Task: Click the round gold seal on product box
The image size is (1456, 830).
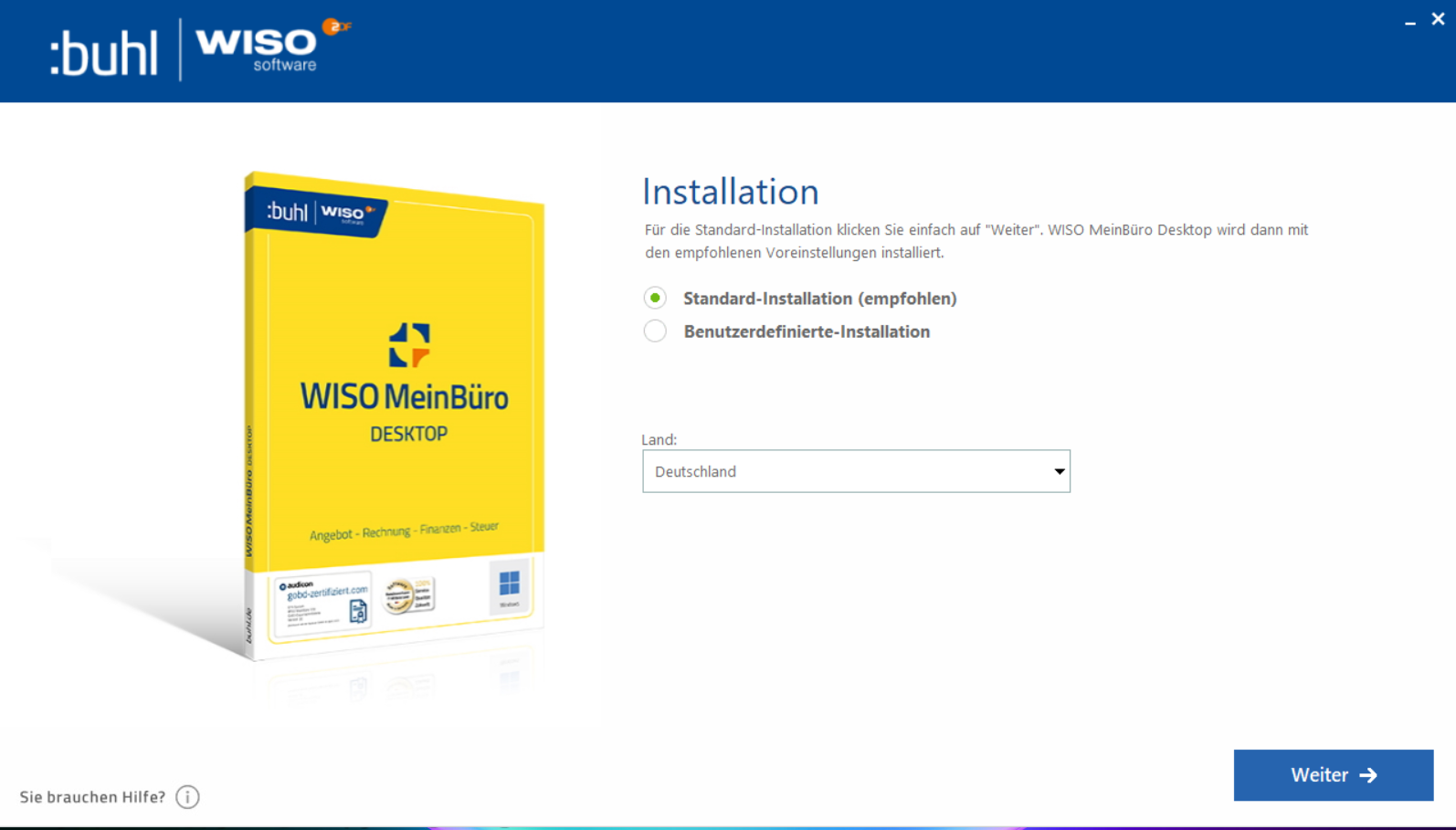Action: pyautogui.click(x=400, y=596)
